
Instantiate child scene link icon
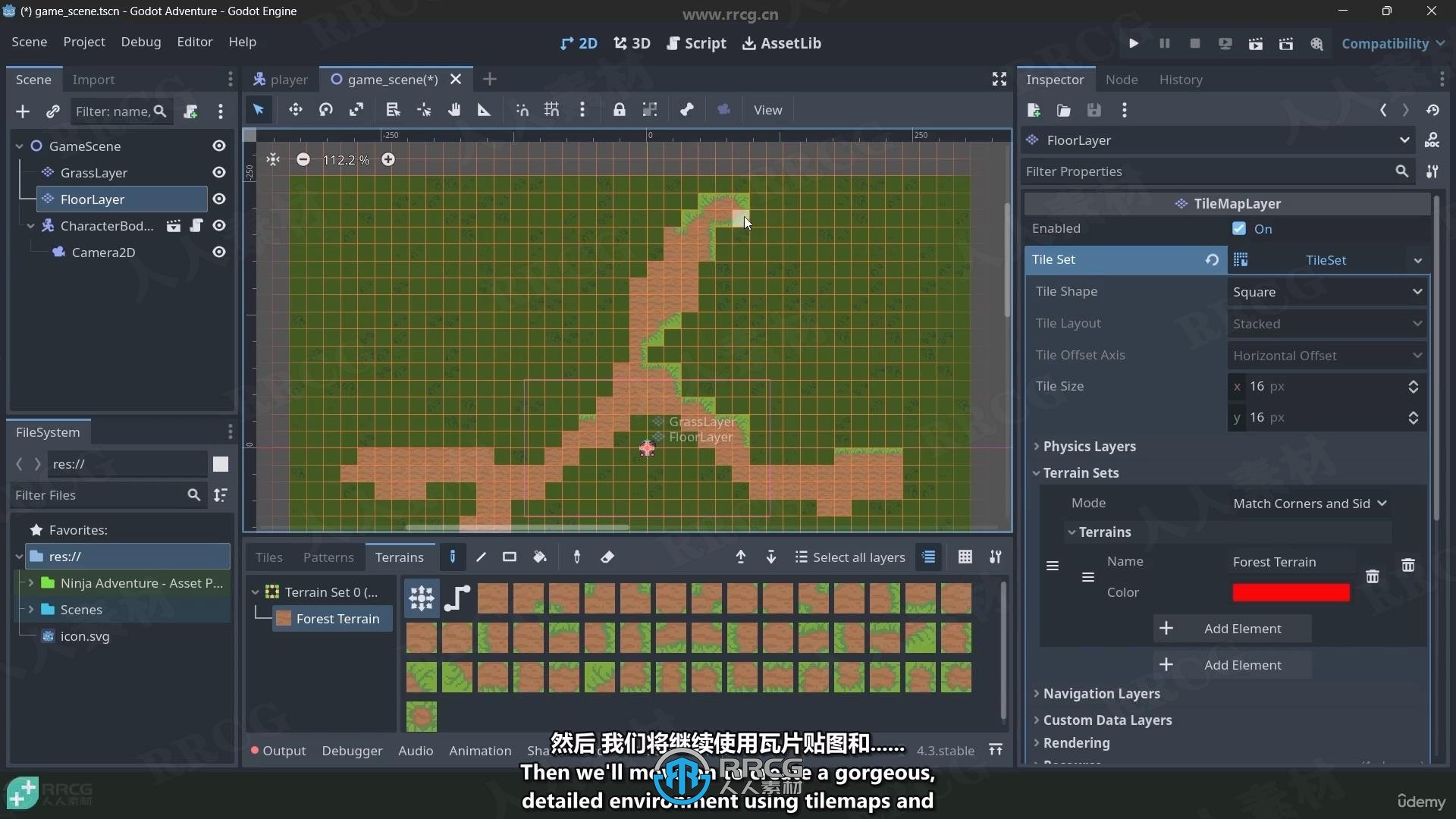52,111
